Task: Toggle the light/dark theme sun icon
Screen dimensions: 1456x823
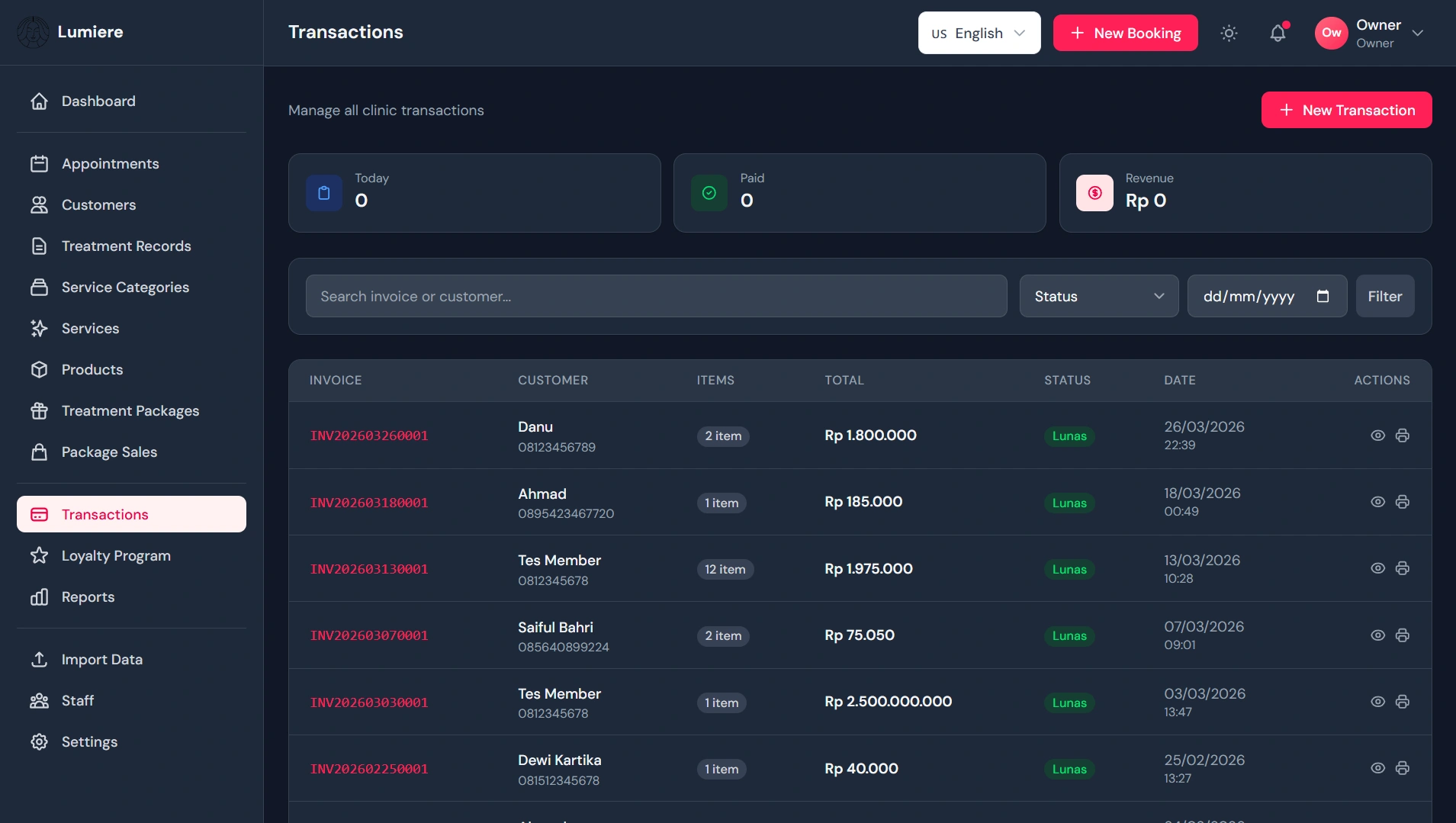Action: click(1229, 33)
